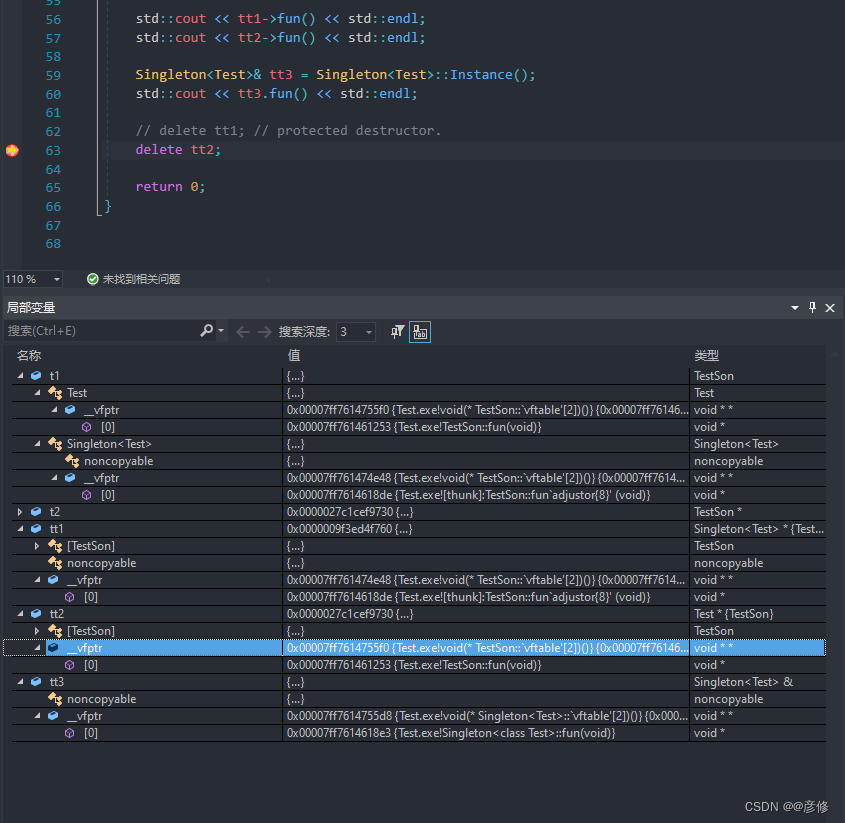This screenshot has height=823, width=845.
Task: Click the 'return 0;' code line
Action: point(170,186)
